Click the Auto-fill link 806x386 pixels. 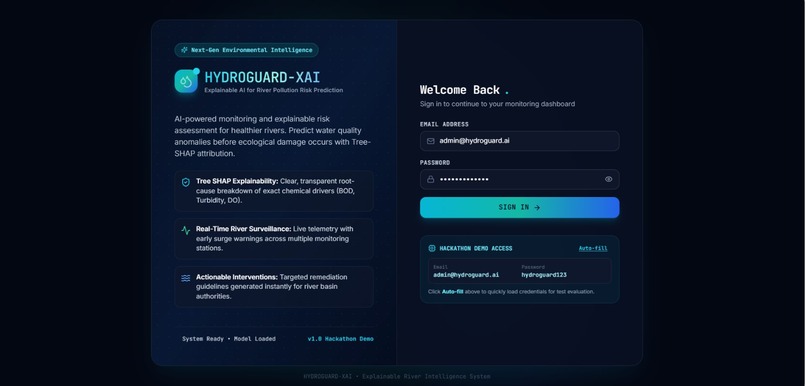[x=593, y=249]
